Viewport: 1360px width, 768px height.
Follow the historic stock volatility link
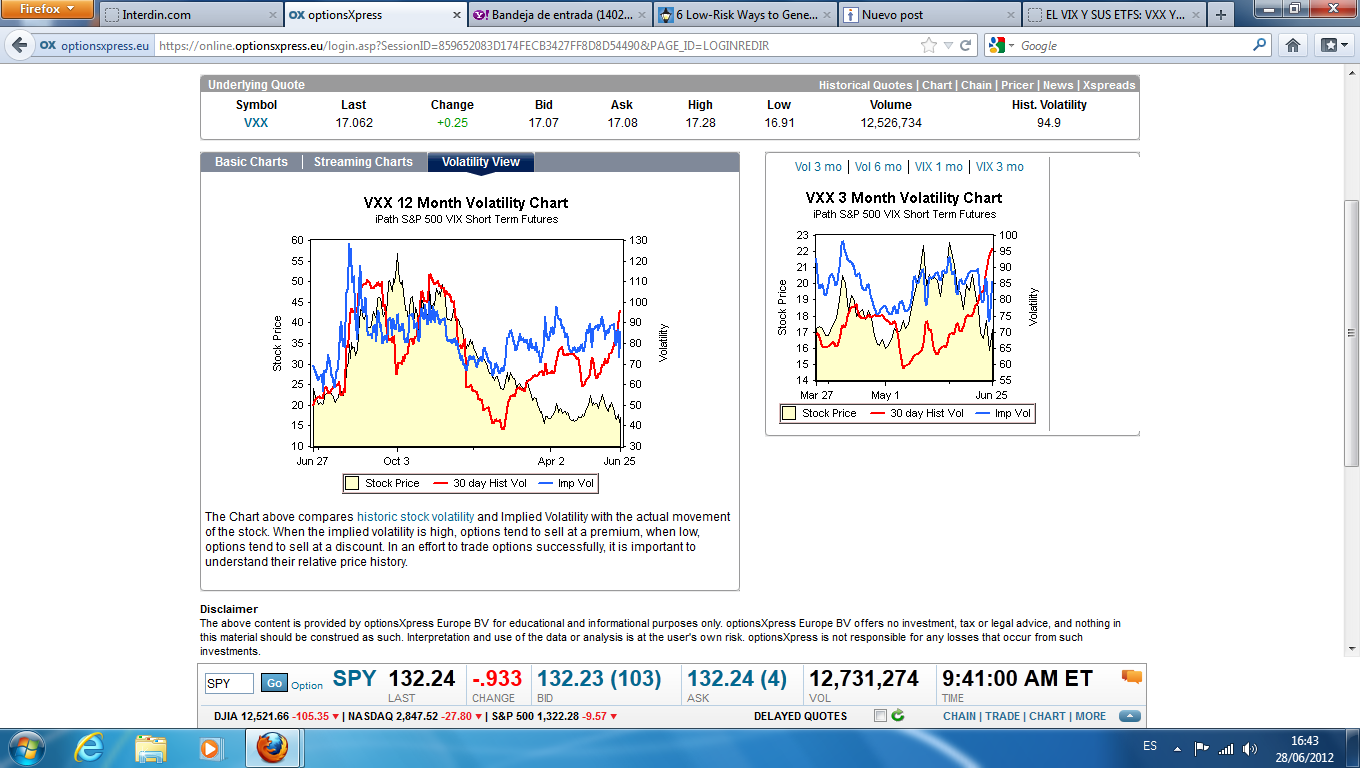click(x=415, y=517)
